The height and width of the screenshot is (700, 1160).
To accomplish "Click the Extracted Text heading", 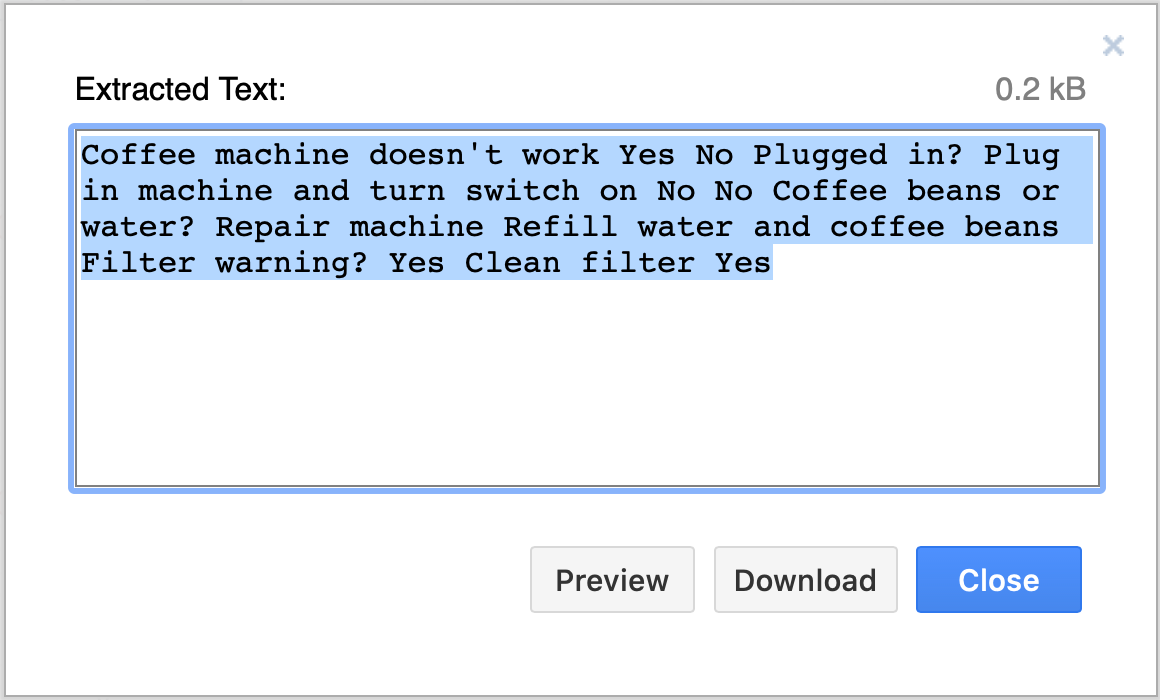I will pos(180,89).
